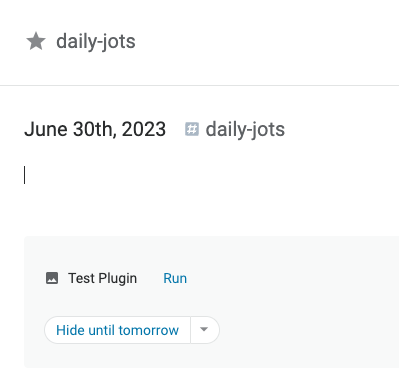Click the blank area at the top of the grey plugin panel
399x384 pixels.
pos(212,252)
